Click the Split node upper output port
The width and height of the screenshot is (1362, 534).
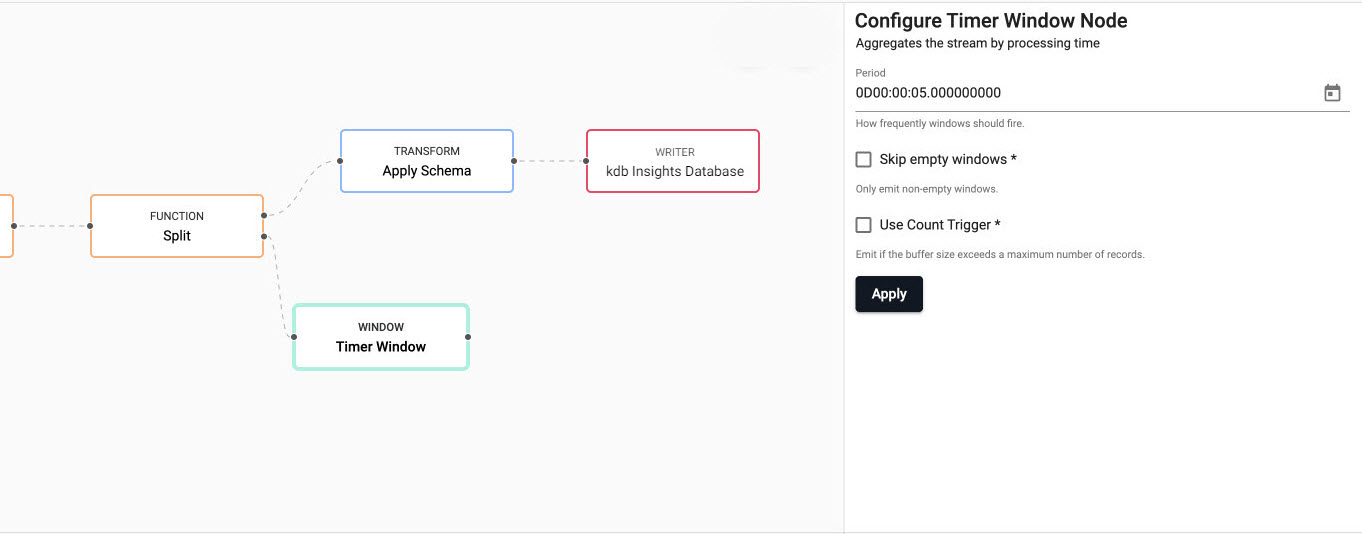[x=263, y=215]
